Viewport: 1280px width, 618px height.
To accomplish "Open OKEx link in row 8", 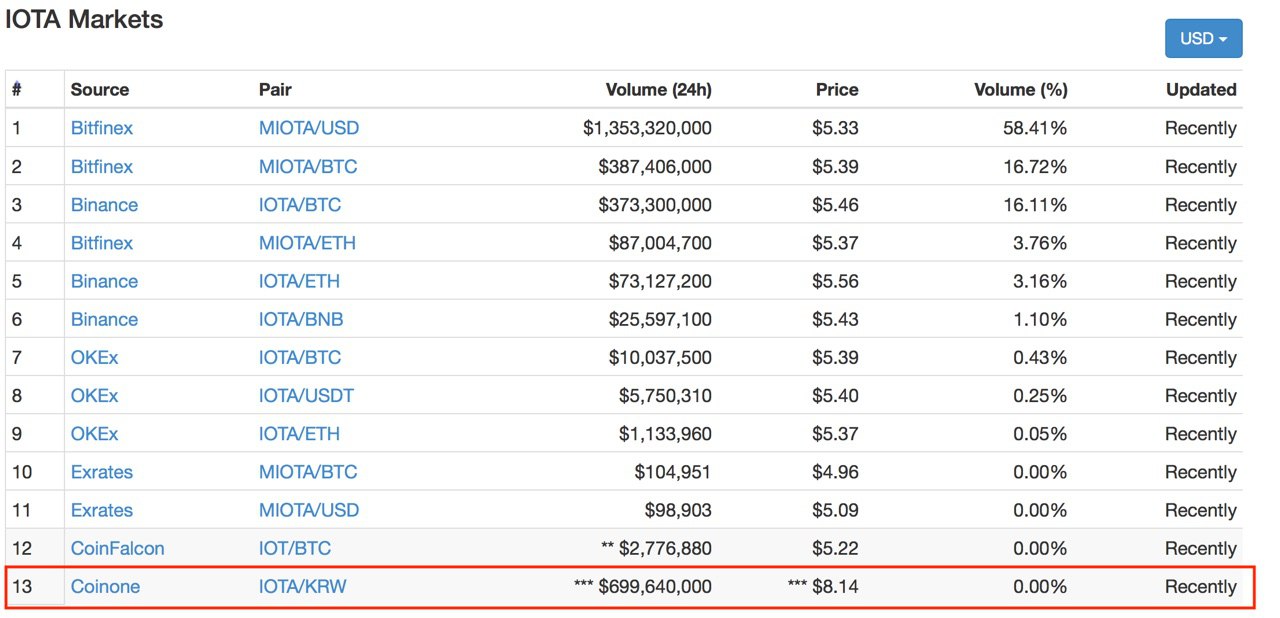I will point(94,395).
